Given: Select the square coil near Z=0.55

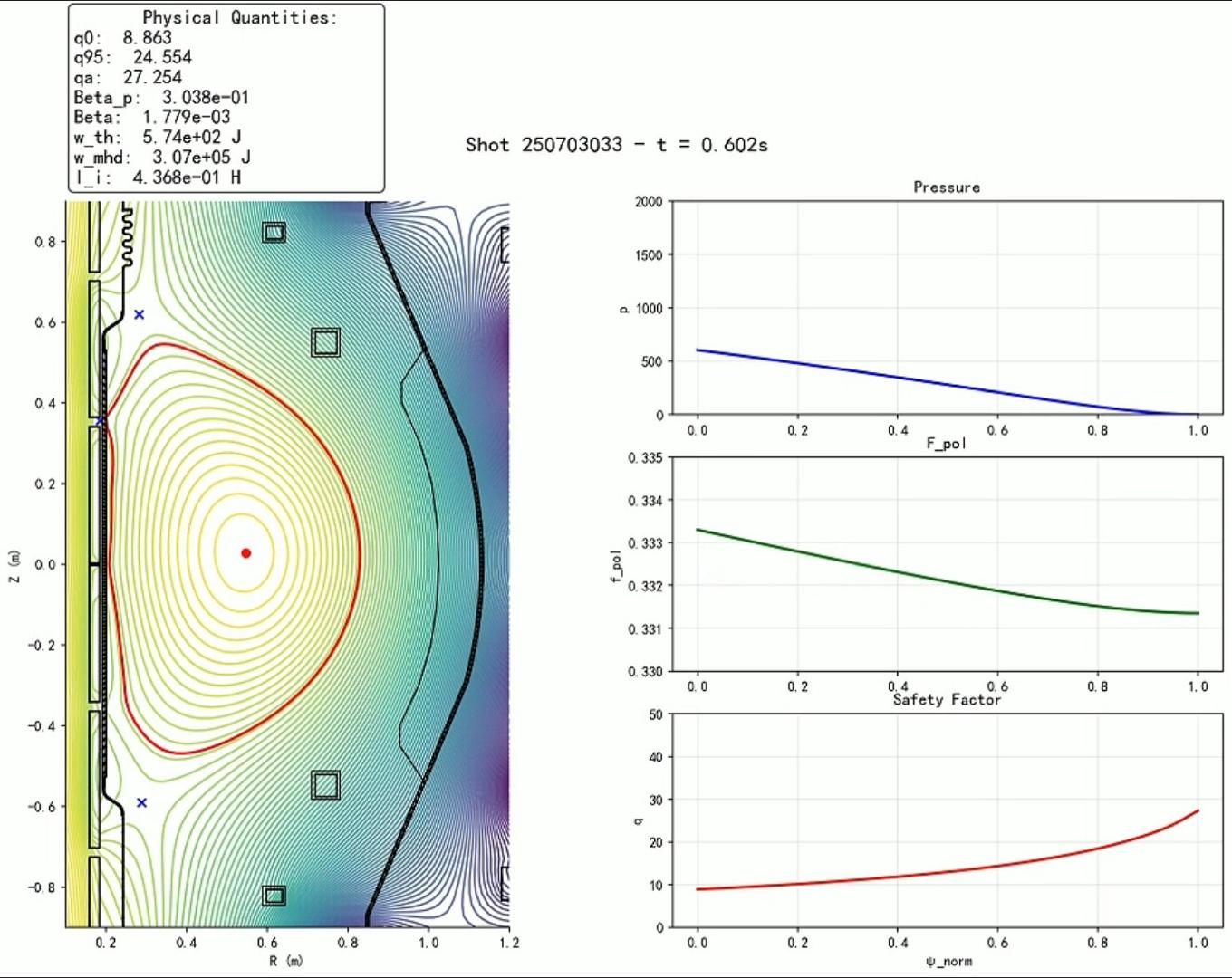Looking at the screenshot, I should pyautogui.click(x=325, y=342).
